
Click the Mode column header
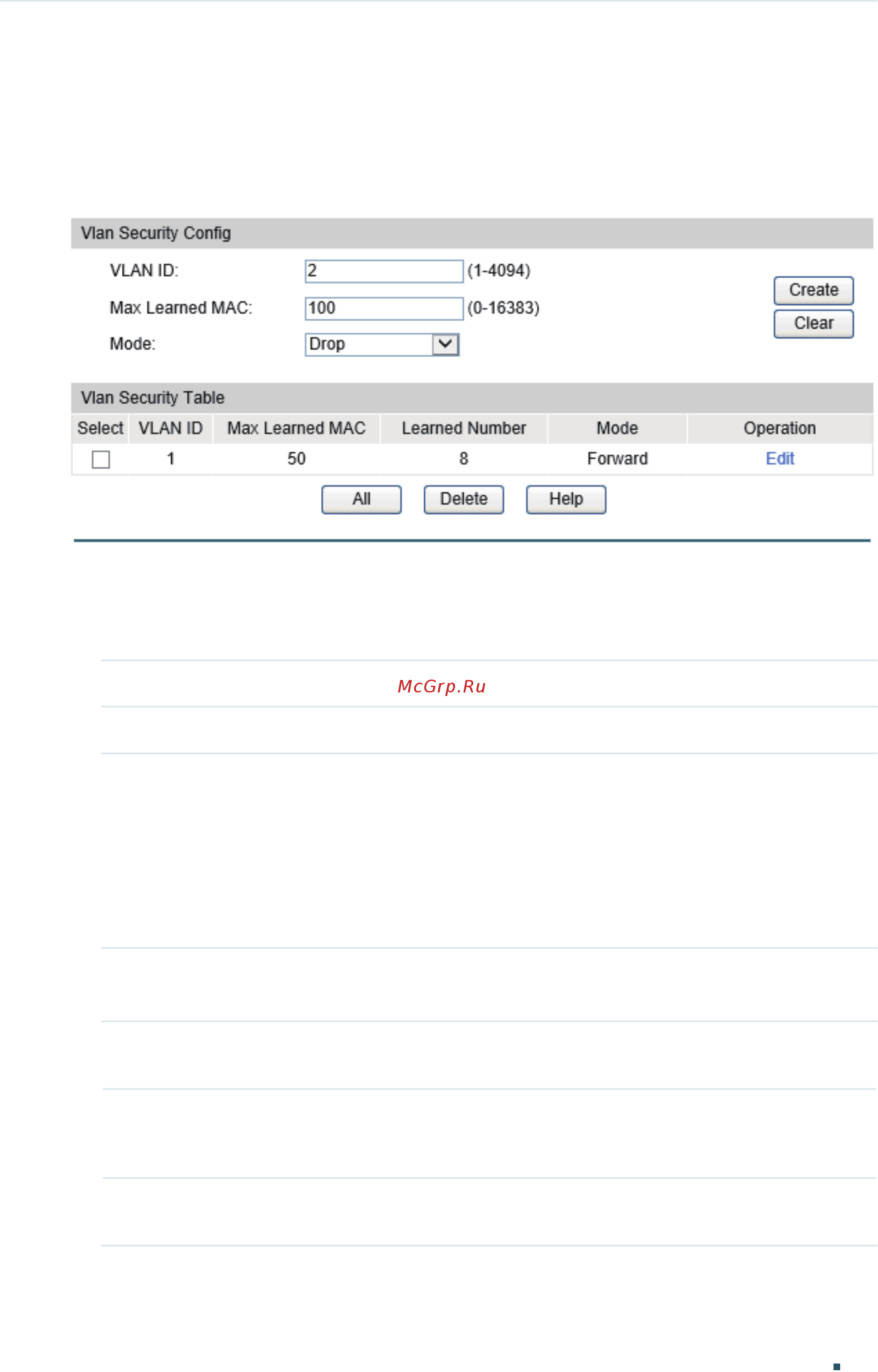[617, 429]
